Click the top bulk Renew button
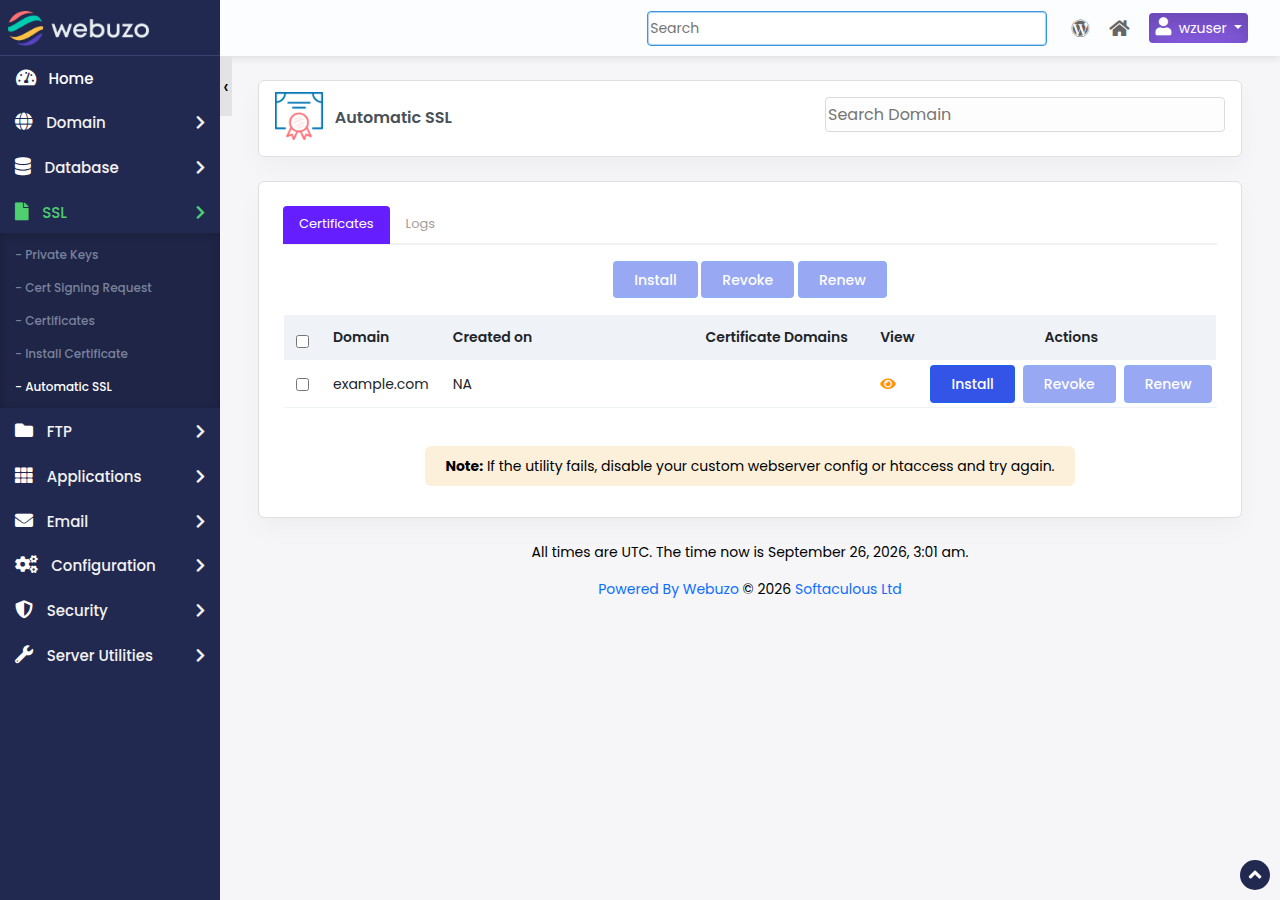1280x900 pixels. (842, 280)
